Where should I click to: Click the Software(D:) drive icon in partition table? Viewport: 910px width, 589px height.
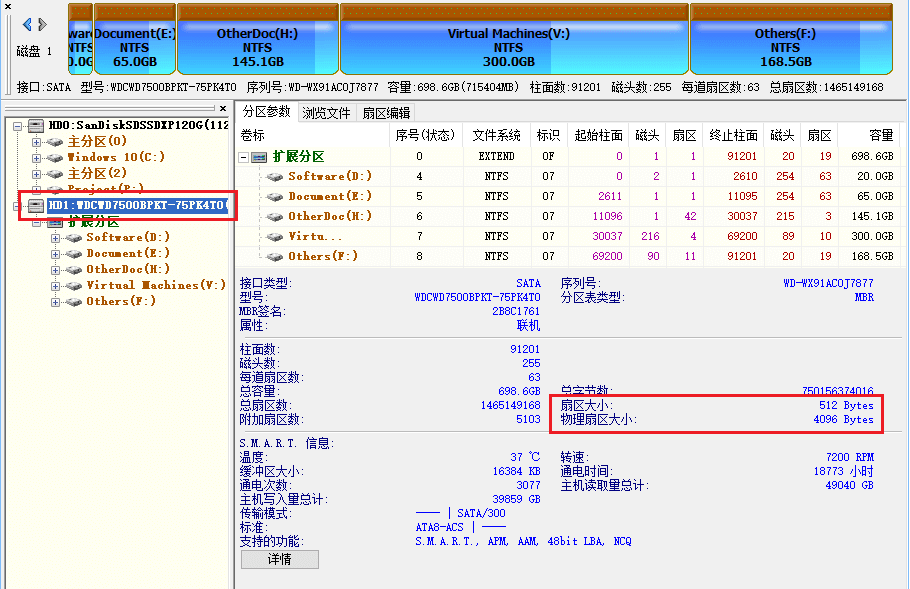276,176
